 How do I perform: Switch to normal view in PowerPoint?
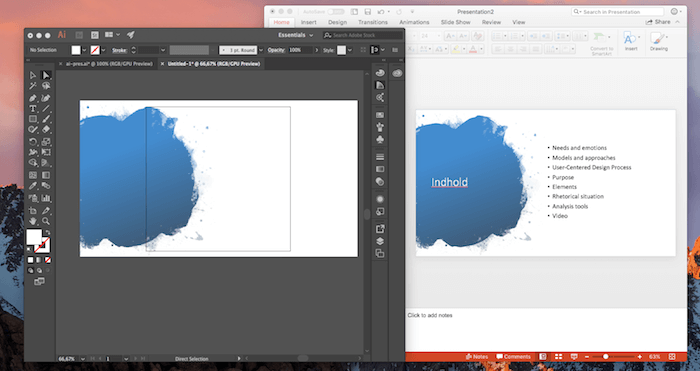click(x=543, y=357)
